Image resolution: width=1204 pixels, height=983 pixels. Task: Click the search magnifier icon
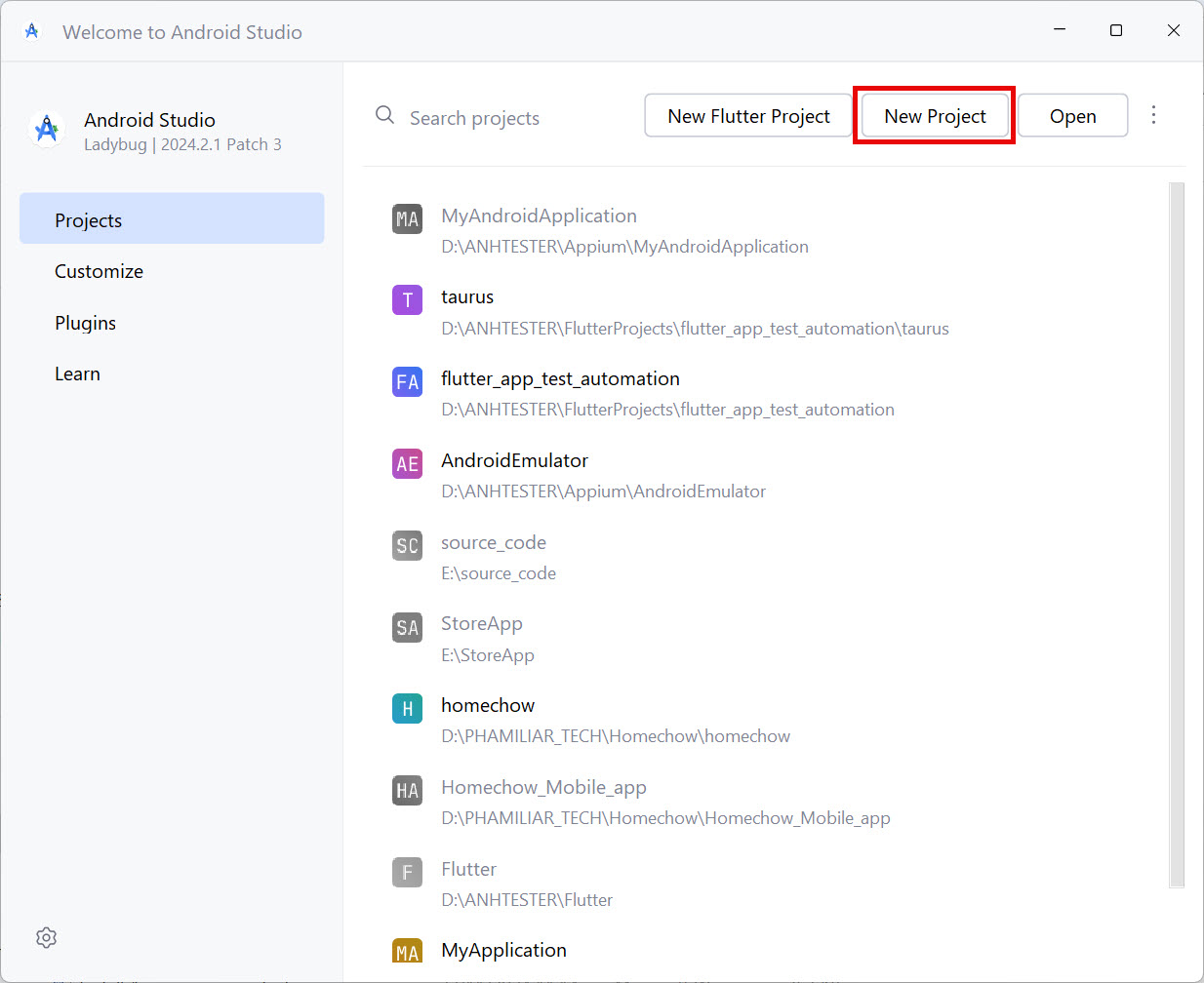pos(384,115)
